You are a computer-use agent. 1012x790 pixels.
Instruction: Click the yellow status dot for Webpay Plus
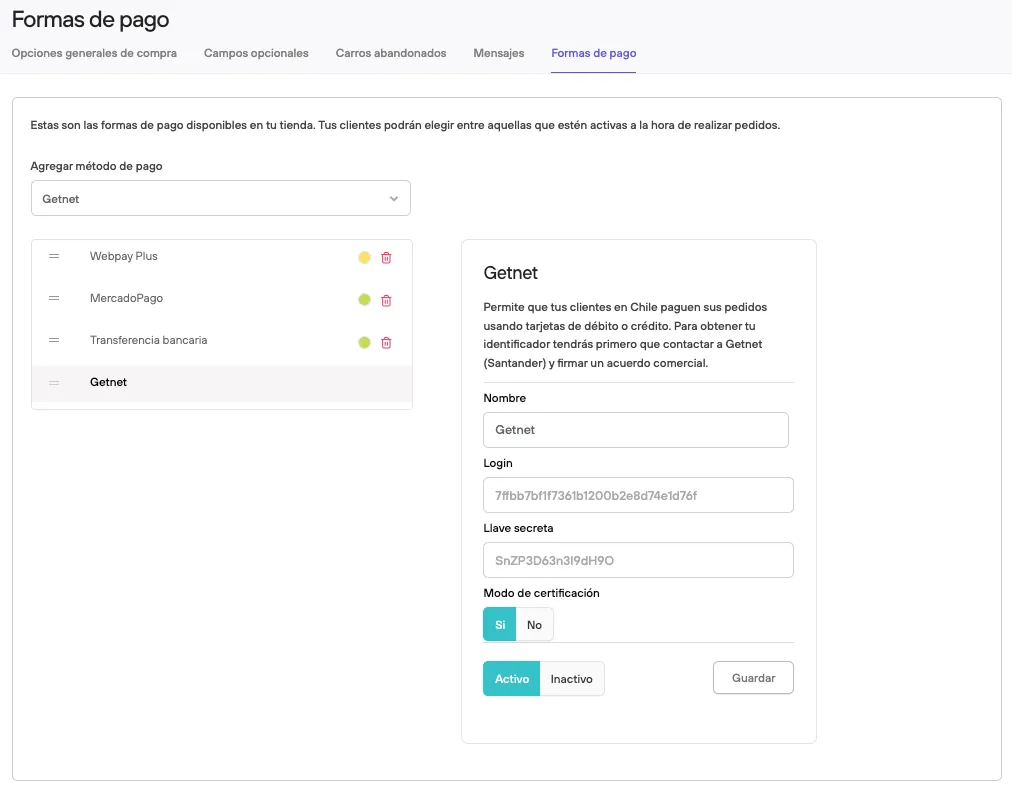pyautogui.click(x=364, y=258)
